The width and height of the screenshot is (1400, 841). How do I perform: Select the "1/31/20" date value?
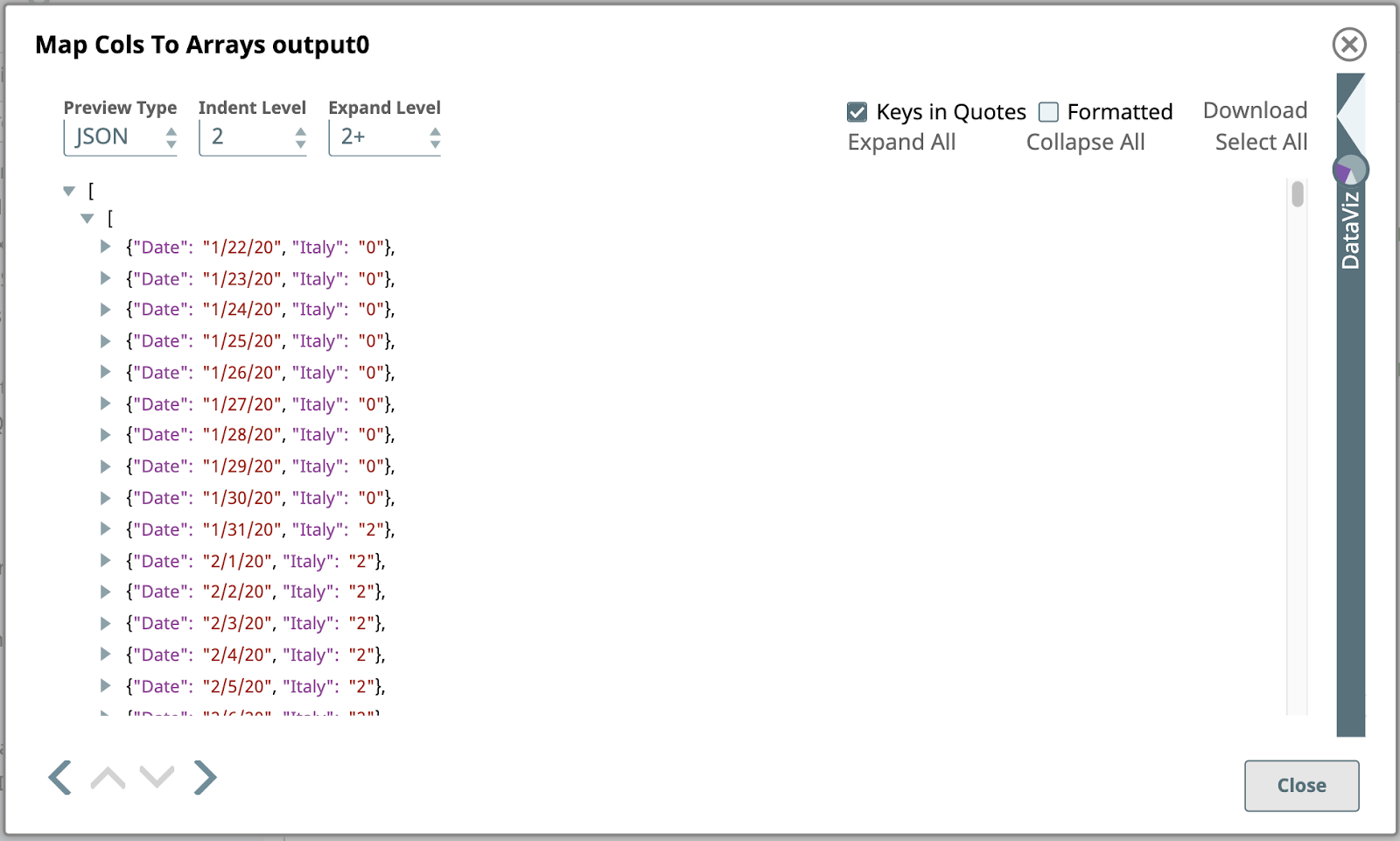click(242, 529)
